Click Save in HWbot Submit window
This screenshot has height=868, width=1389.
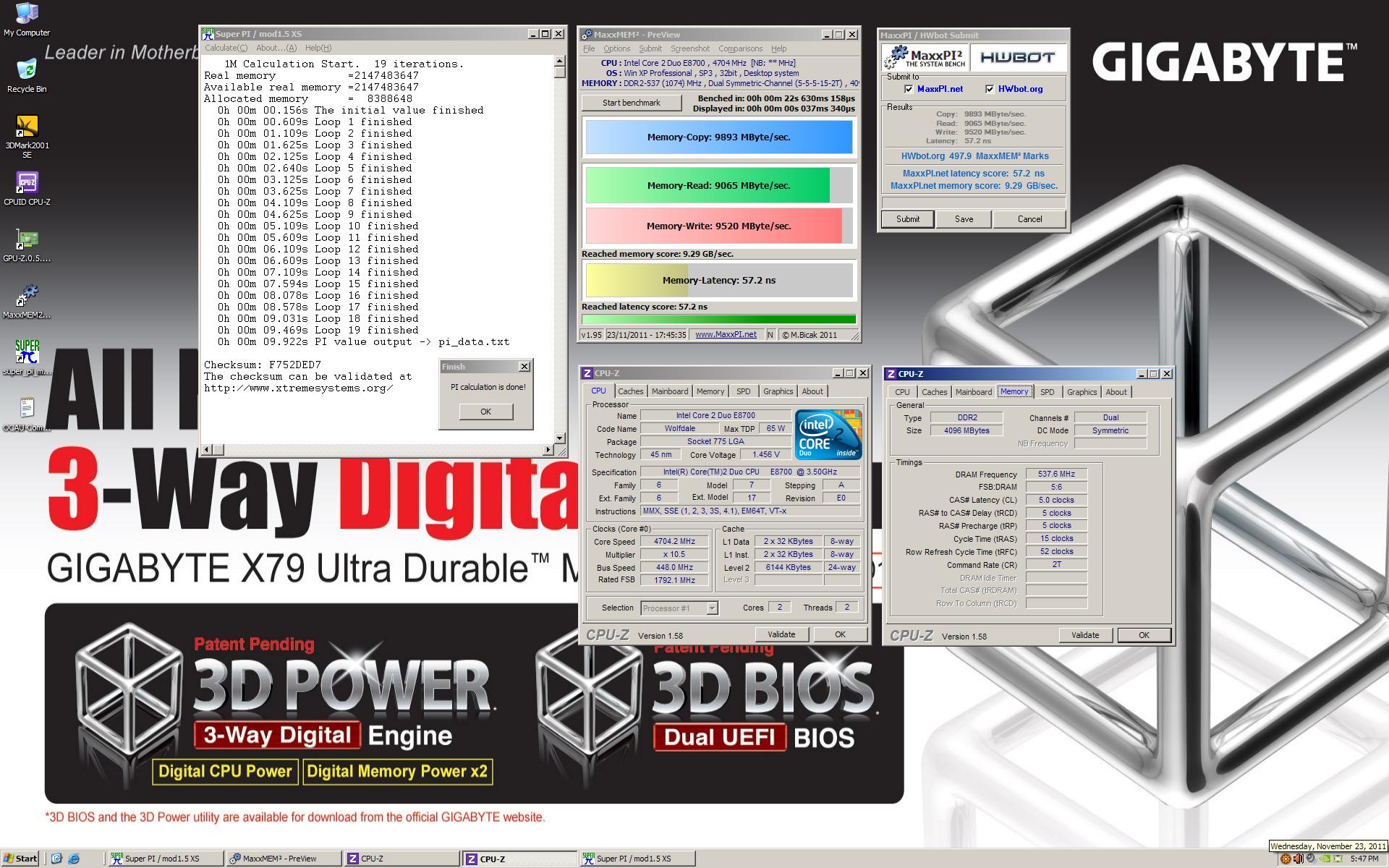(964, 219)
